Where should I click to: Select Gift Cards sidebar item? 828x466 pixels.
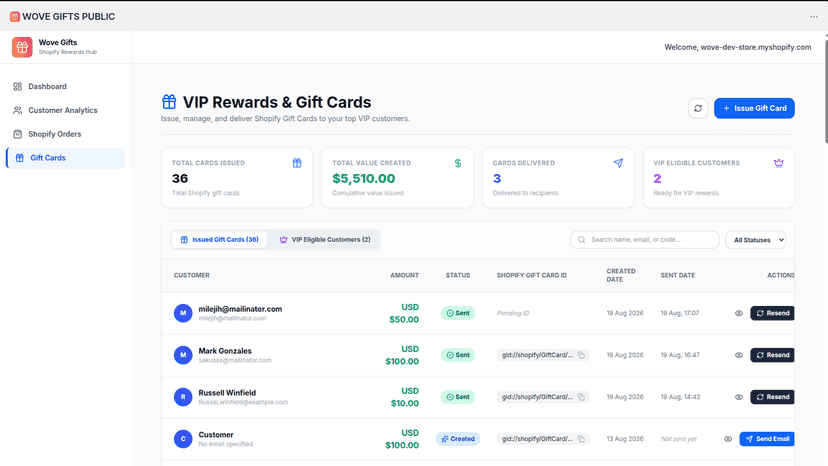pyautogui.click(x=65, y=158)
